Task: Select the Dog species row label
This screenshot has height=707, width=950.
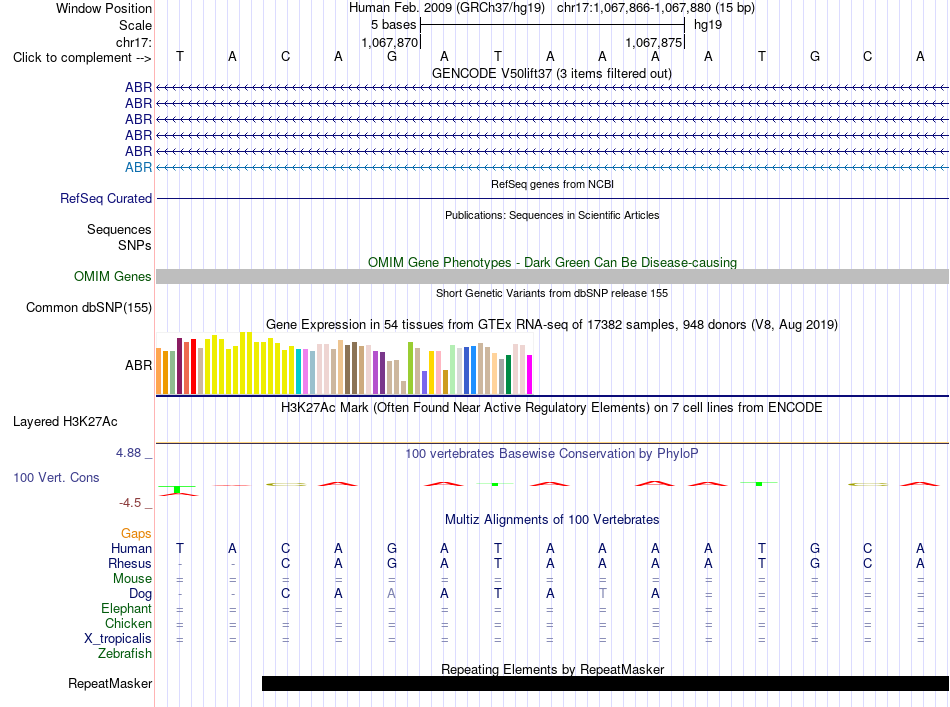Action: (140, 594)
